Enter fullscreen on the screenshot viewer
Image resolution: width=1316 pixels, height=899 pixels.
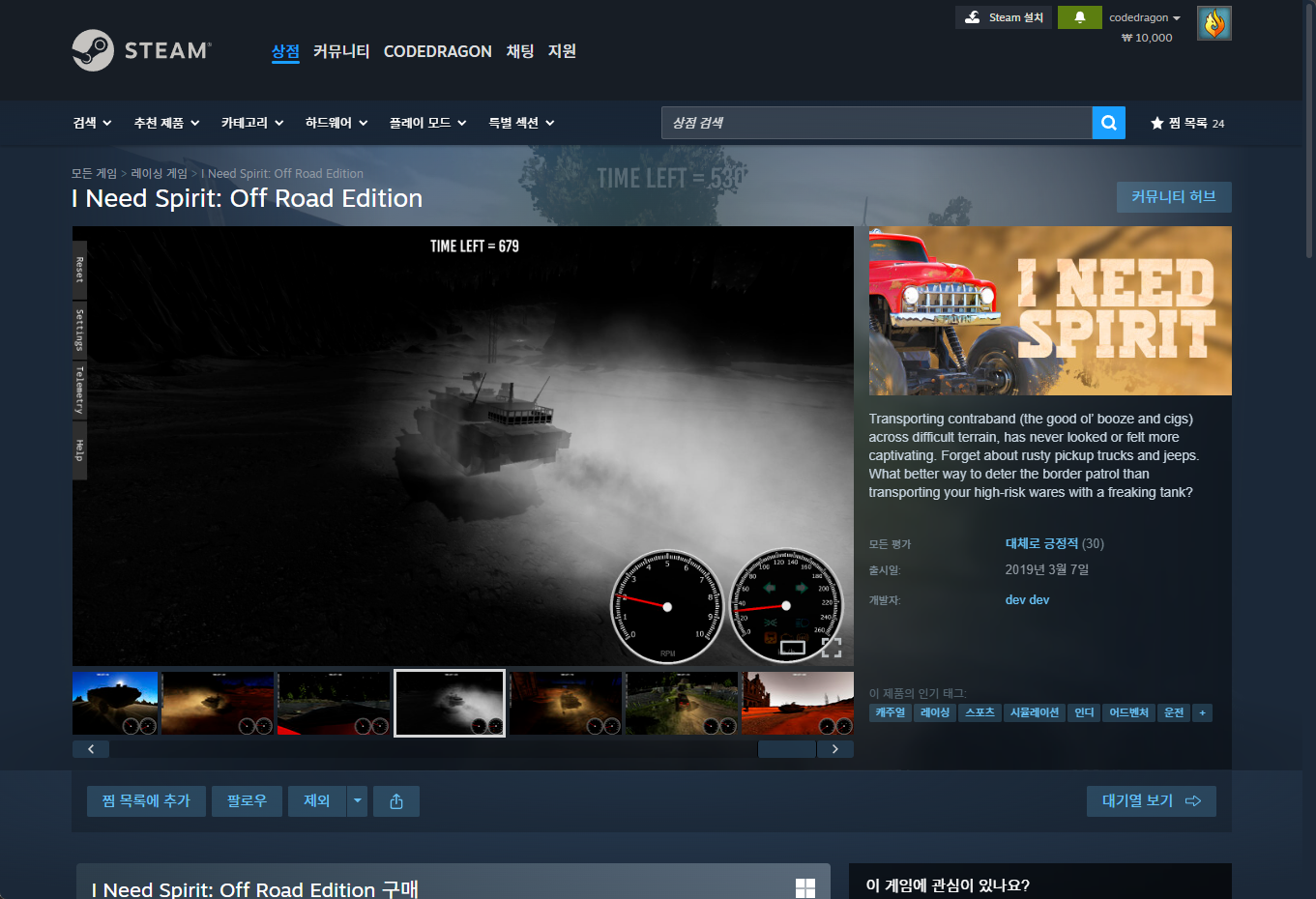(x=832, y=648)
